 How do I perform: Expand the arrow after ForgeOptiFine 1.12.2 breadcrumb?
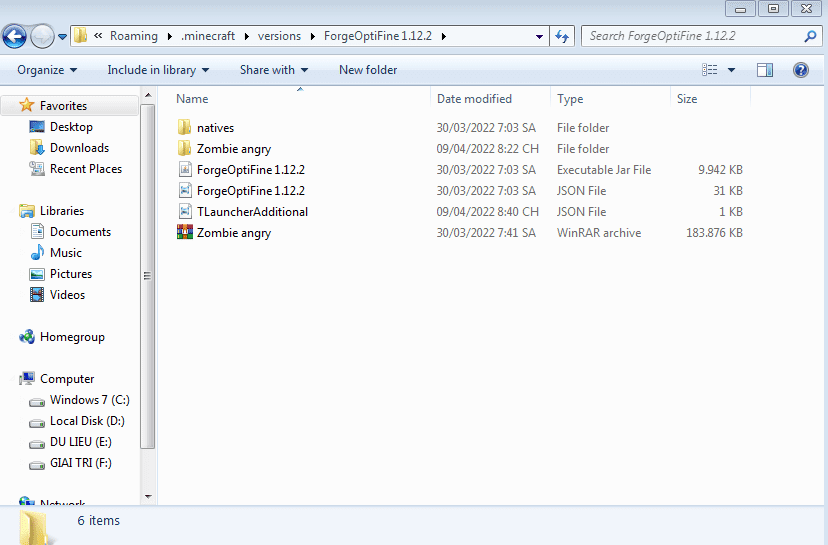click(x=444, y=36)
